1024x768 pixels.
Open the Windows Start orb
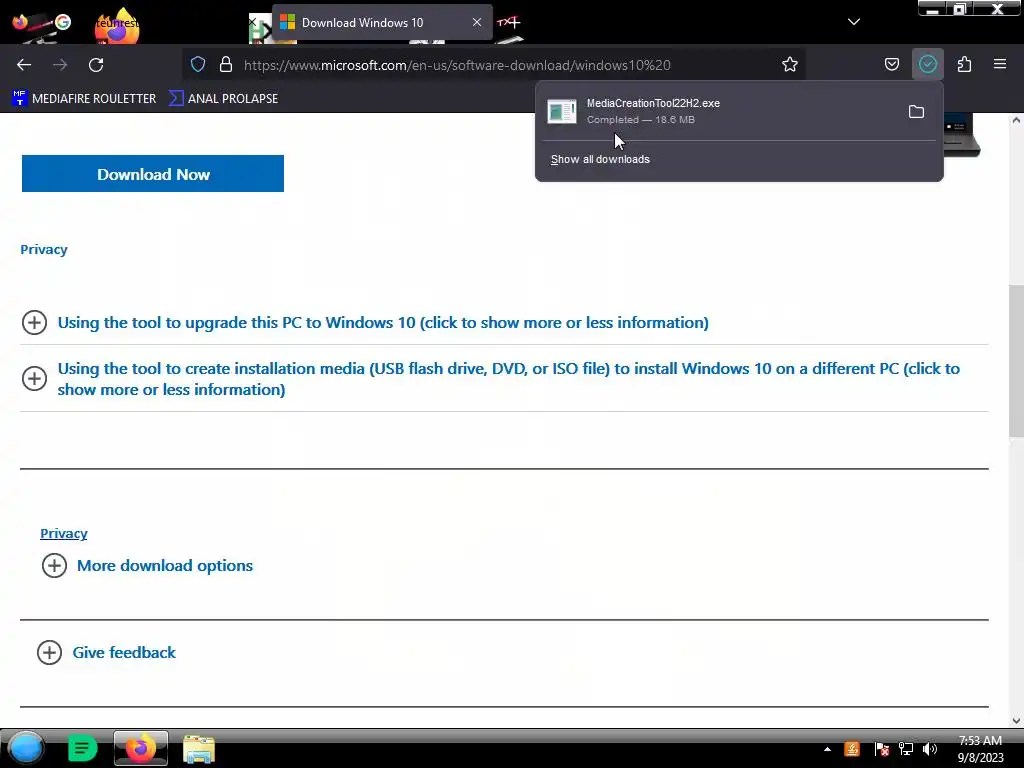click(26, 748)
